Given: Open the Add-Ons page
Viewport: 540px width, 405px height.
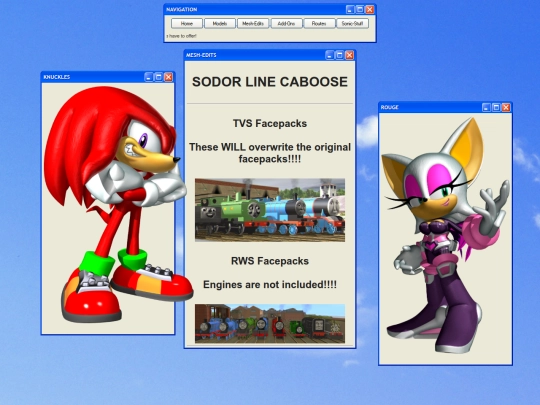Looking at the screenshot, I should (286, 23).
